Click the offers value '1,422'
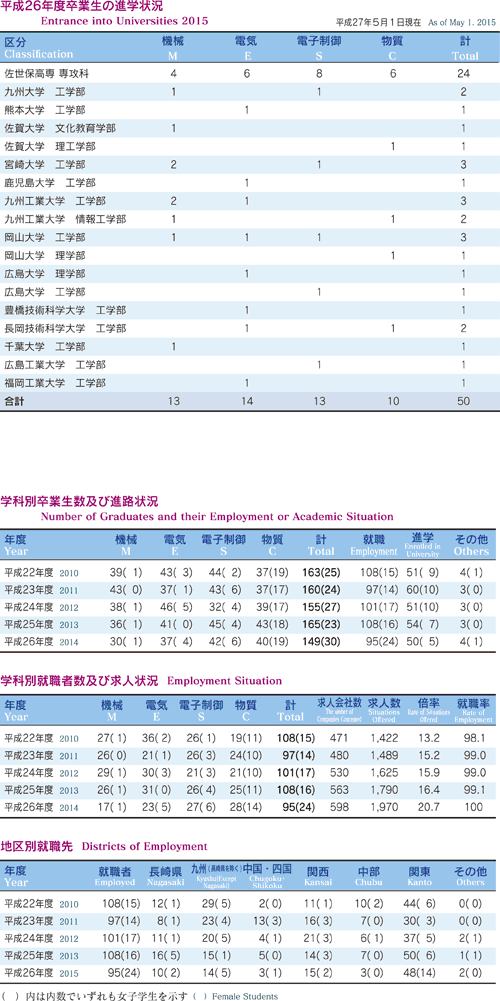The image size is (500, 1001). click(x=384, y=738)
